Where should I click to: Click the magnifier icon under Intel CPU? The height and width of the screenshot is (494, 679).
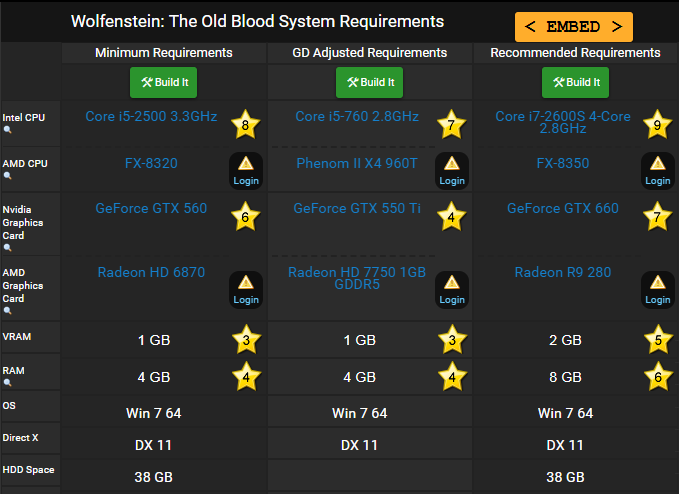7,129
